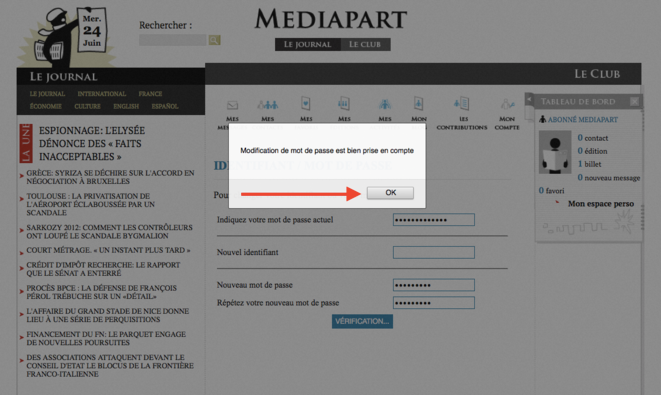Click the '1 billet' dashboard entry
The height and width of the screenshot is (395, 661).
[x=589, y=164]
